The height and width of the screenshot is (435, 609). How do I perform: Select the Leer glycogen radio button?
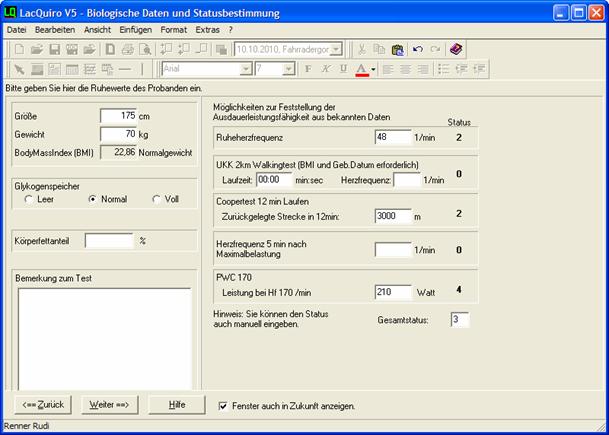(29, 199)
